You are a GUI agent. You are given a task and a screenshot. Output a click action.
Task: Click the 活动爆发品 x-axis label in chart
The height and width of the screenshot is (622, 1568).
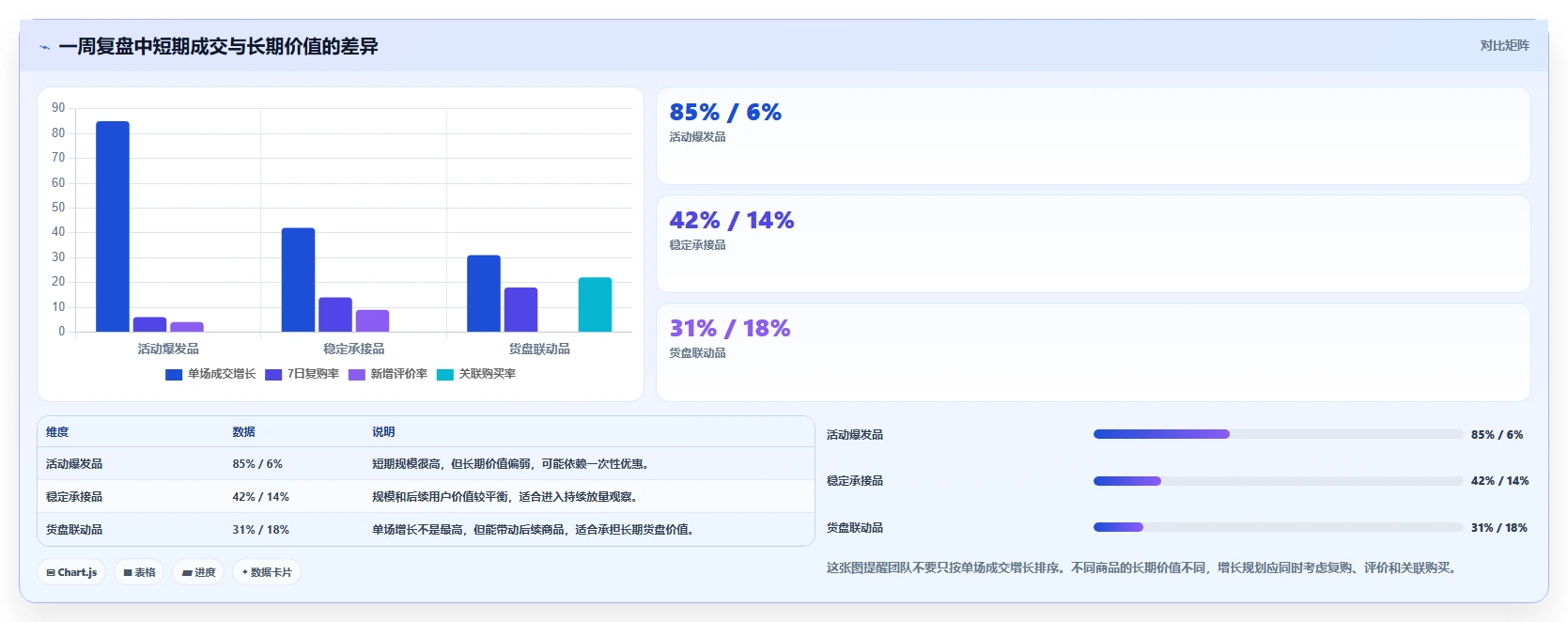(168, 349)
